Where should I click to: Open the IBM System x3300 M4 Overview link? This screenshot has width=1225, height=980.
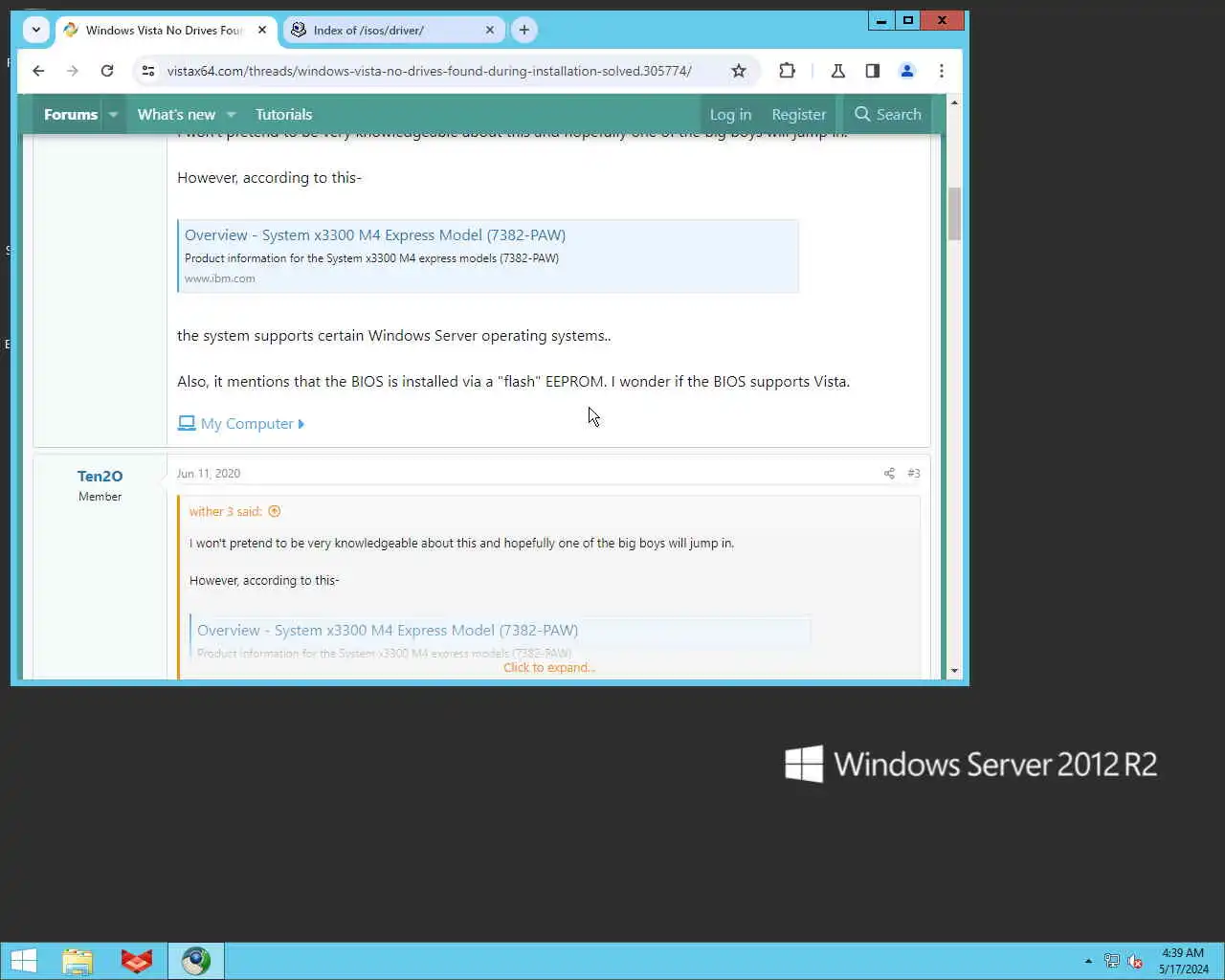pos(375,234)
